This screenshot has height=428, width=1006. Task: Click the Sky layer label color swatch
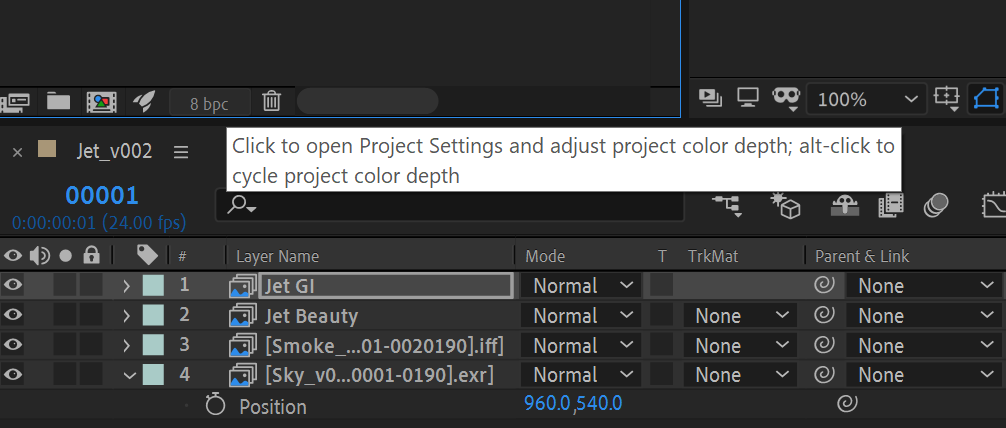153,376
